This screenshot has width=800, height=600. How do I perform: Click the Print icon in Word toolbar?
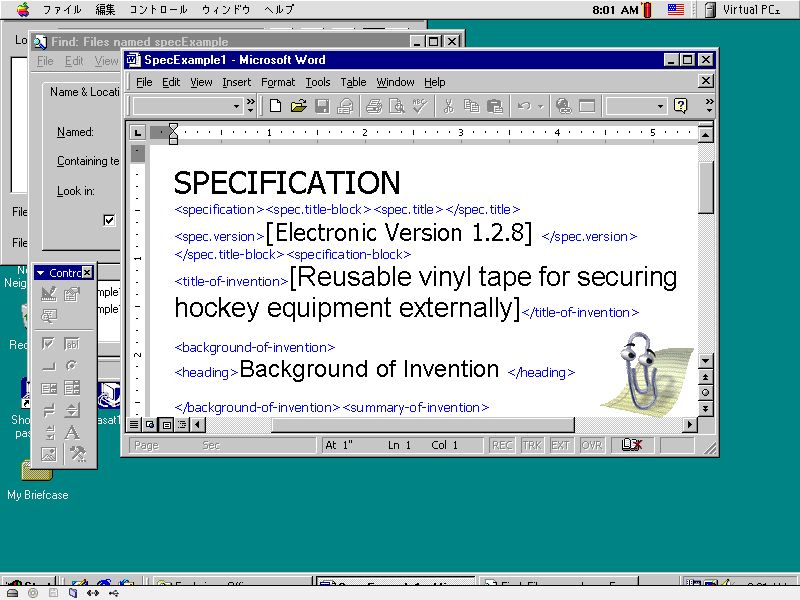click(x=374, y=106)
